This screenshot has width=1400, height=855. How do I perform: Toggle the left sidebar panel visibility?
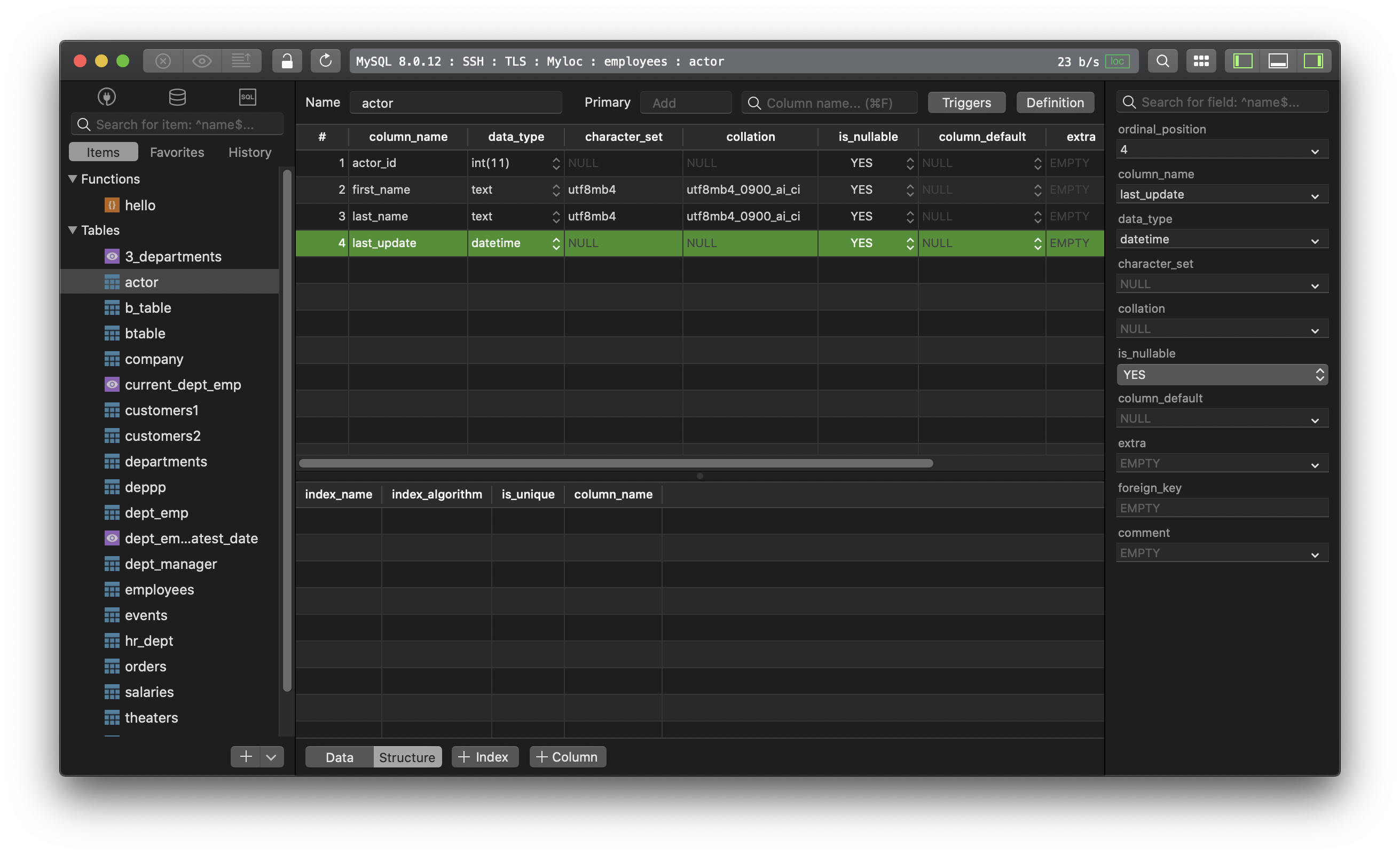click(1242, 61)
